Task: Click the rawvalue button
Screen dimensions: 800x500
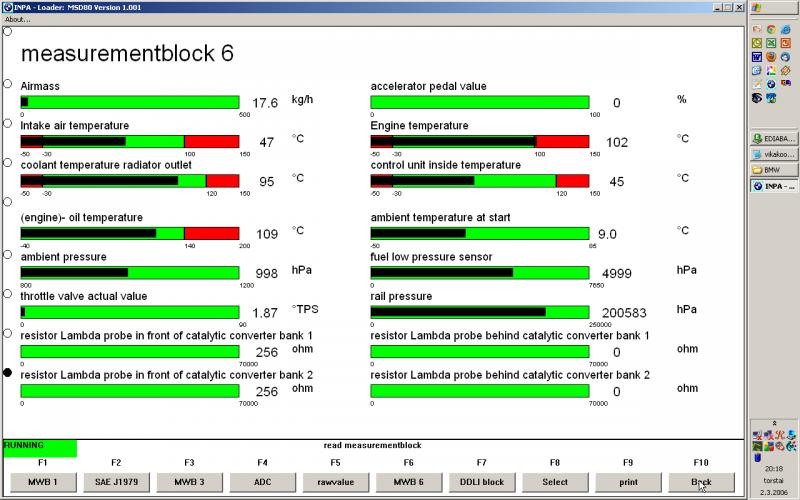Action: (335, 482)
